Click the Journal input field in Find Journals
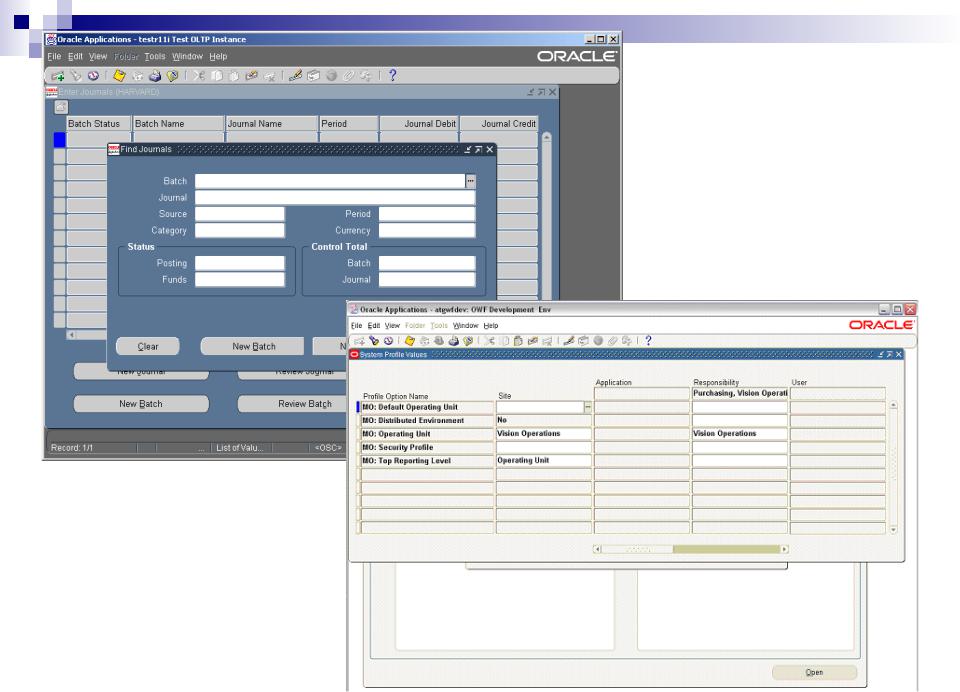 pyautogui.click(x=335, y=197)
